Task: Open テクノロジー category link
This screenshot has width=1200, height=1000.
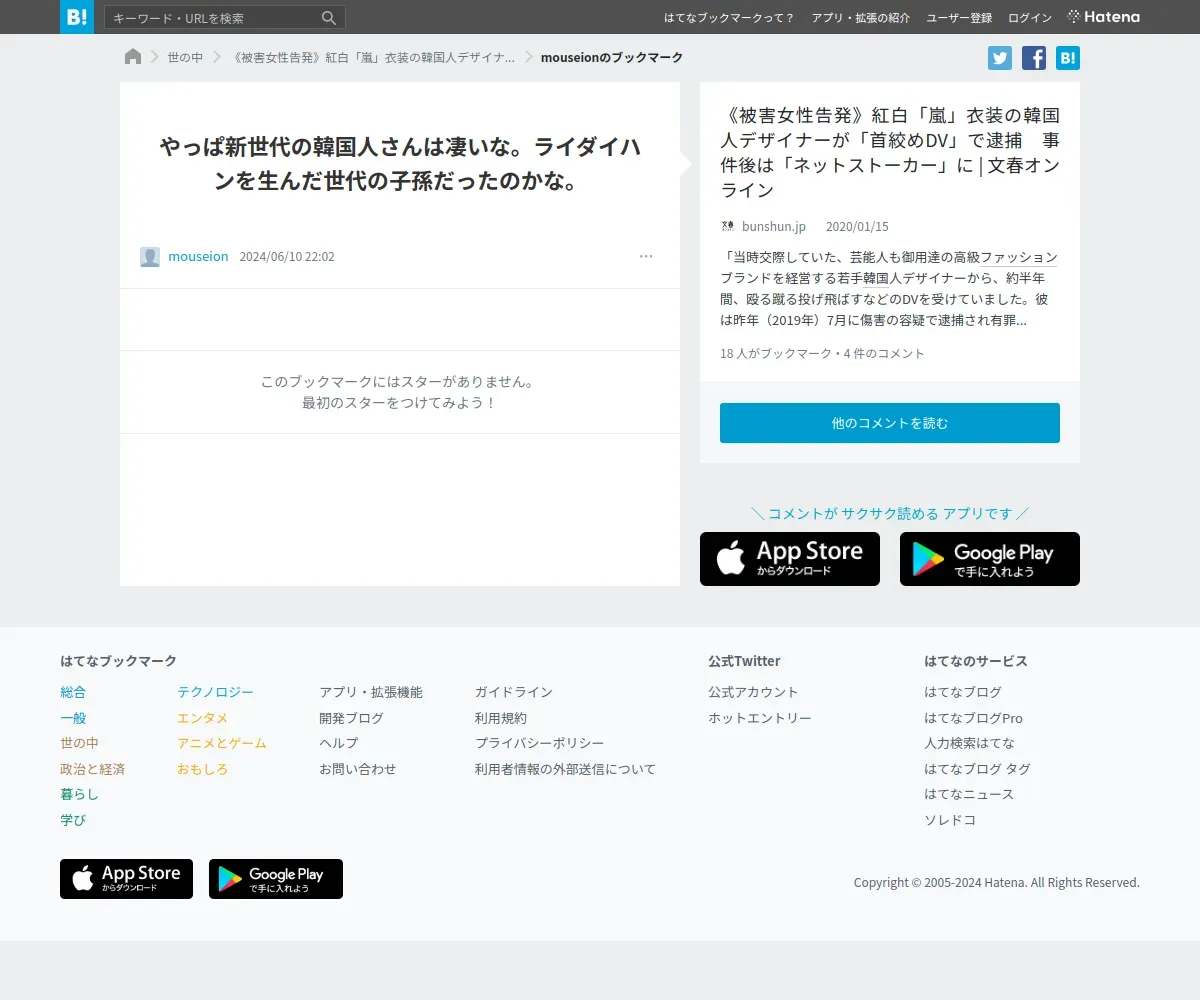Action: coord(215,692)
